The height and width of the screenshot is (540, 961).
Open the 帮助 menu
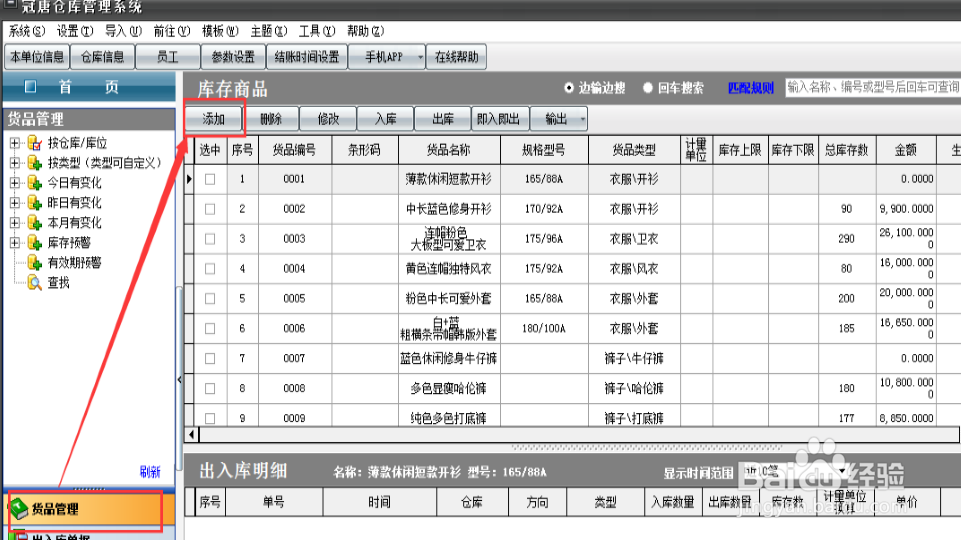(x=365, y=31)
